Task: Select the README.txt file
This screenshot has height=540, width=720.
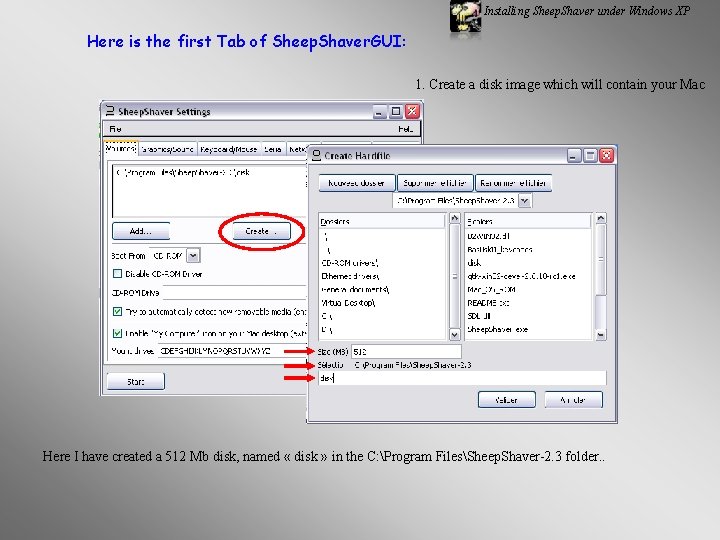Action: (x=488, y=303)
